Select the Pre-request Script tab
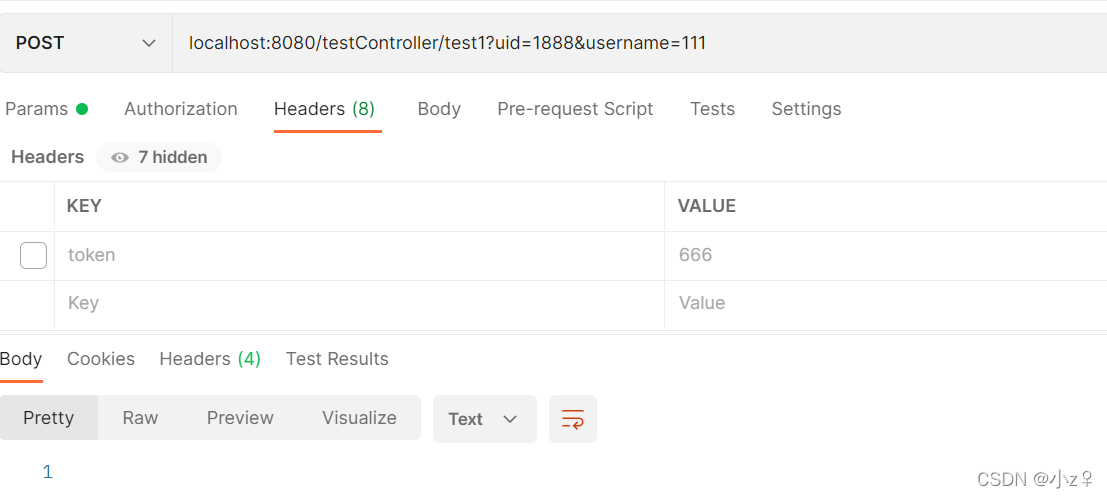This screenshot has width=1107, height=498. click(575, 109)
